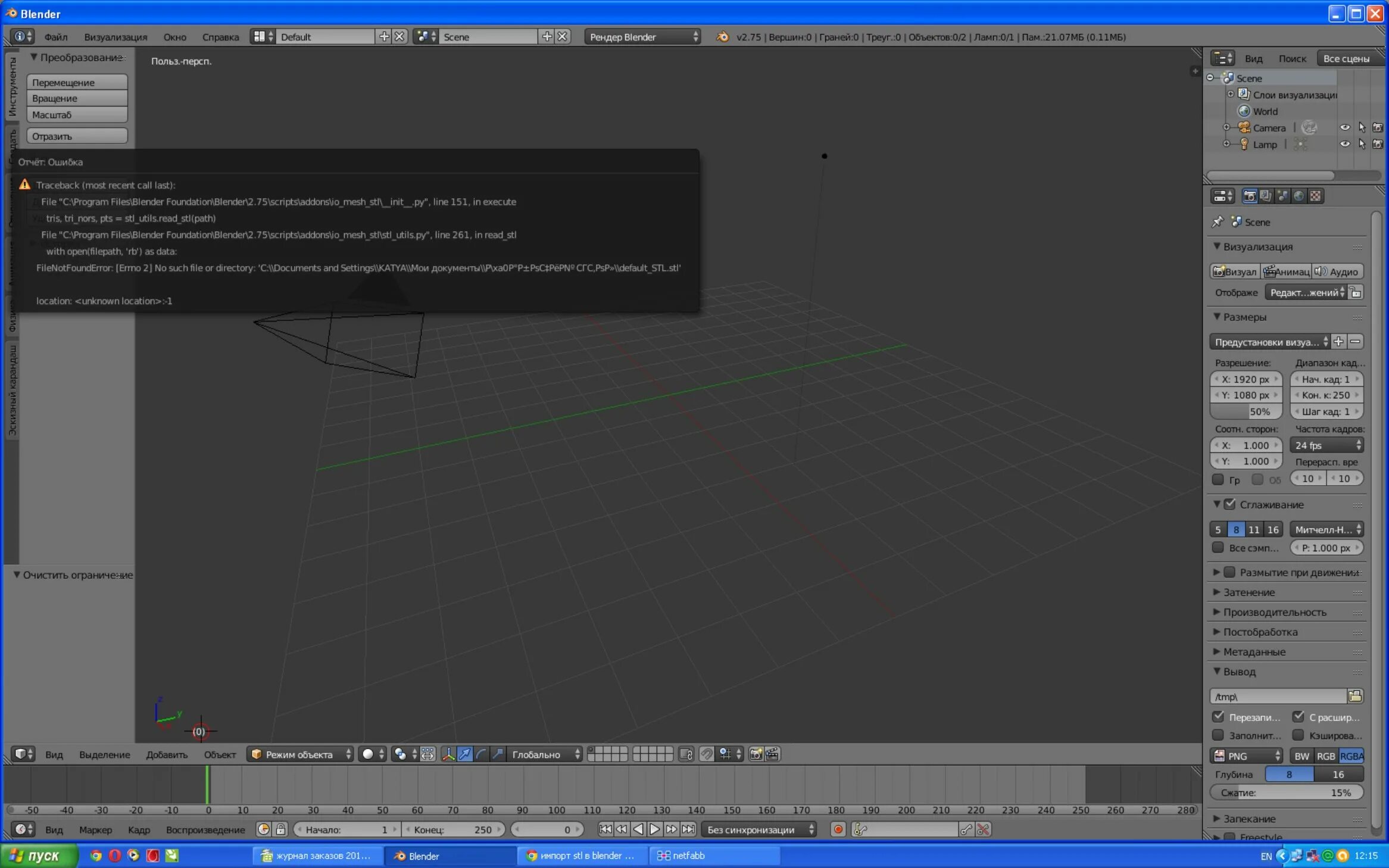Click the Анимац render animation button
This screenshot has height=868, width=1389.
(1286, 271)
